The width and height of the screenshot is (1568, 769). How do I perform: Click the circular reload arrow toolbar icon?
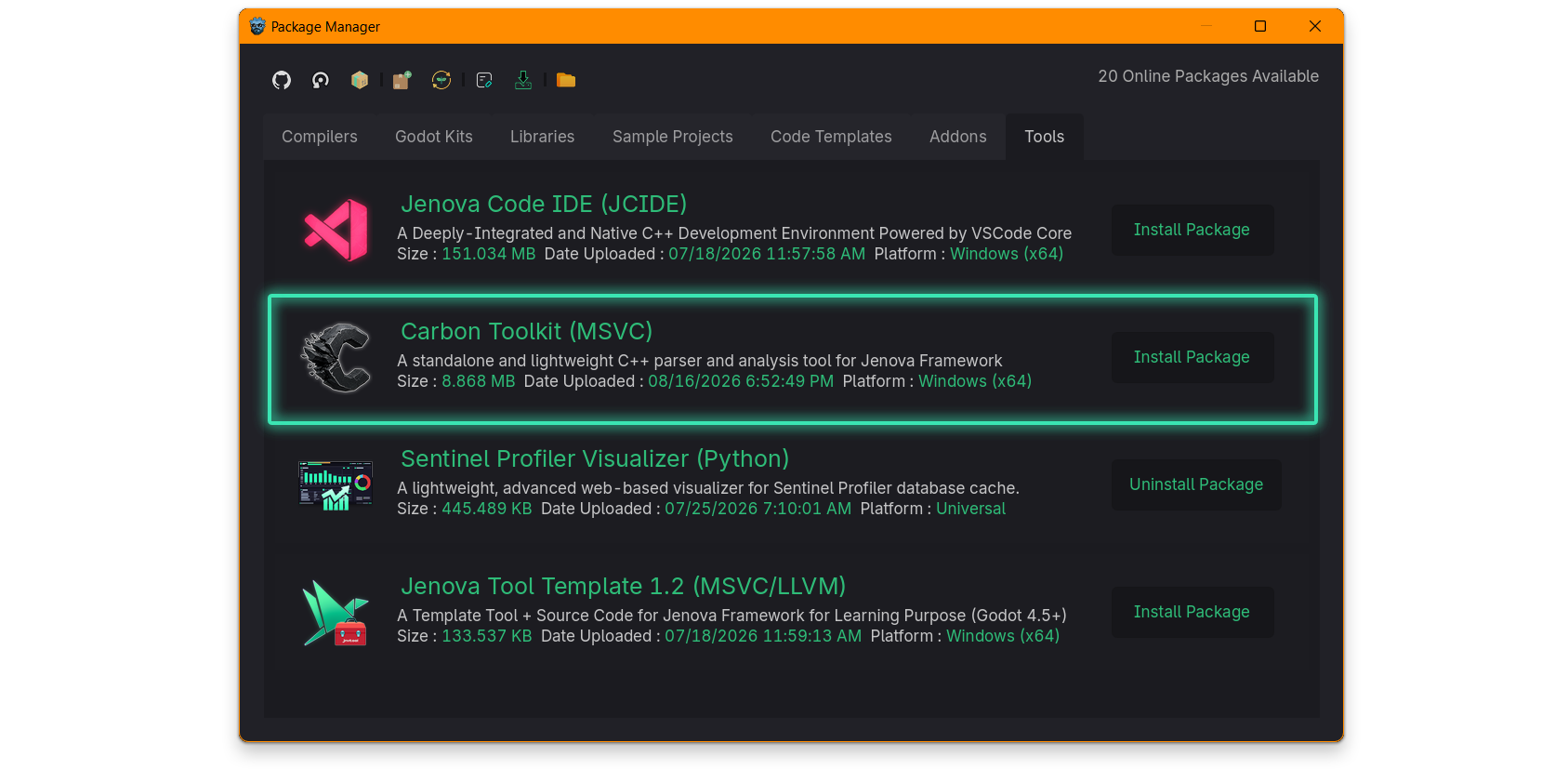tap(321, 80)
